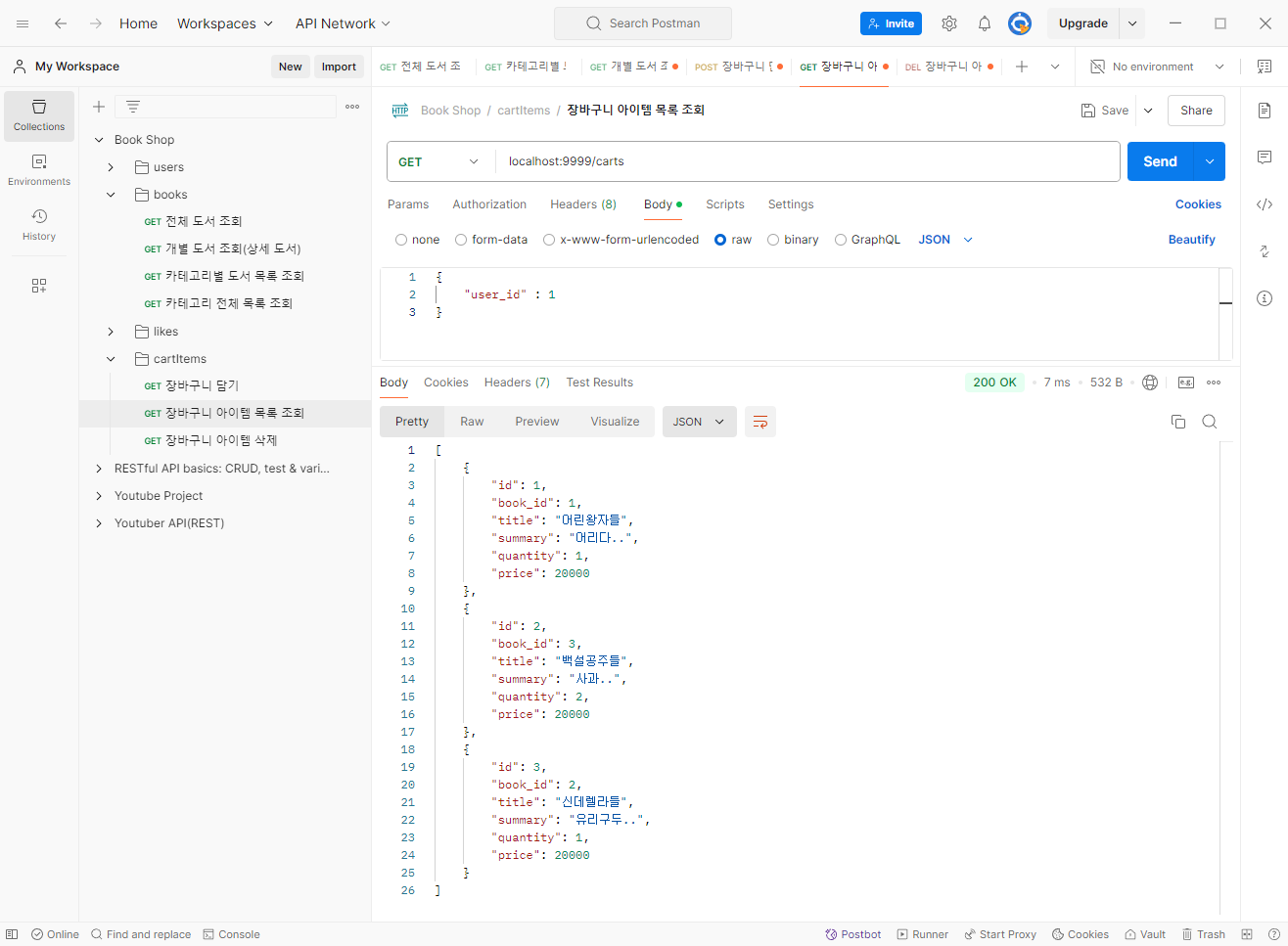Open the Headers (8) request tab

pyautogui.click(x=583, y=204)
